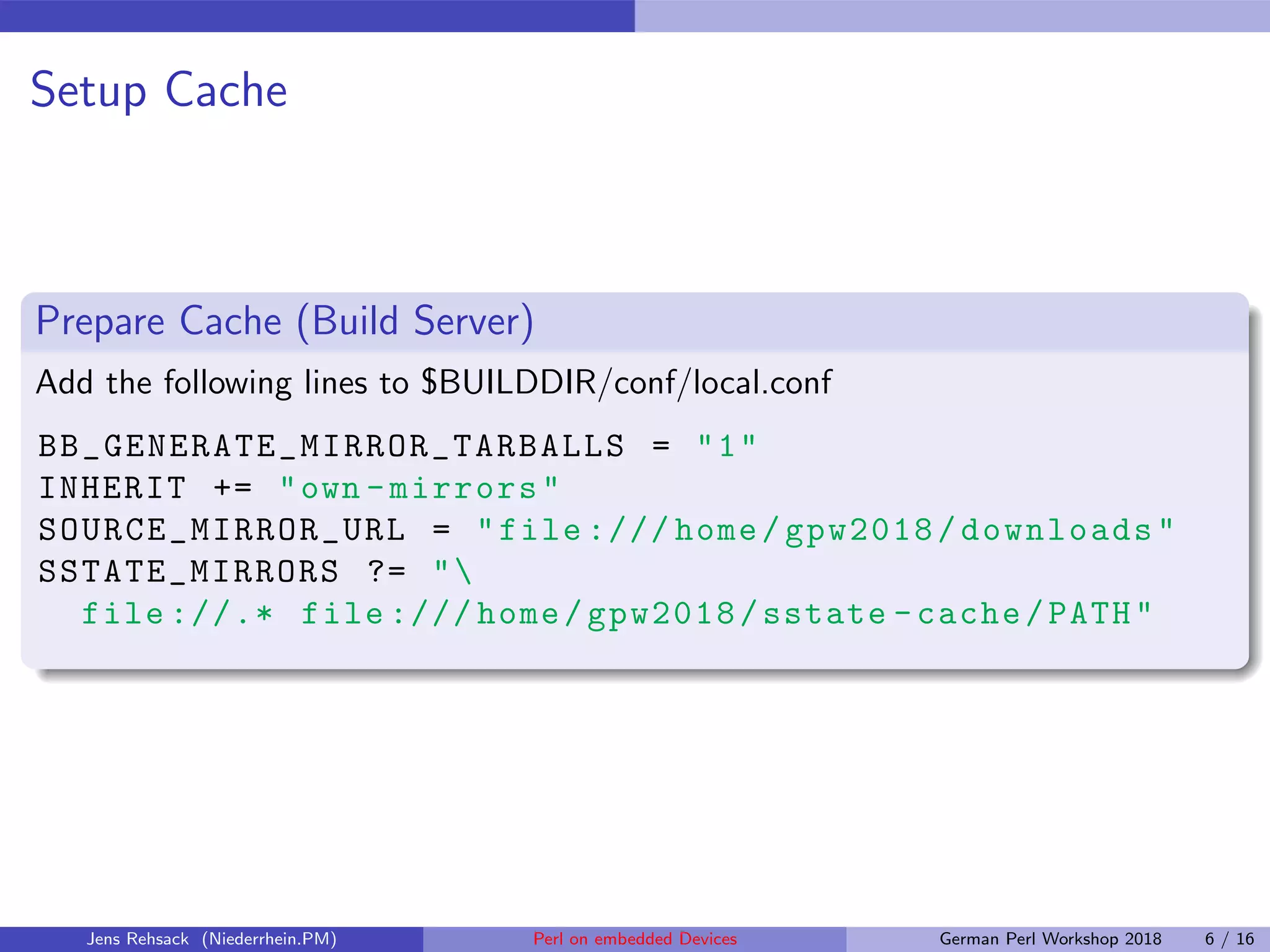The image size is (1270, 952).
Task: Click the '$BUILDDIR/conf/local.conf' instruction line
Action: pos(433,382)
